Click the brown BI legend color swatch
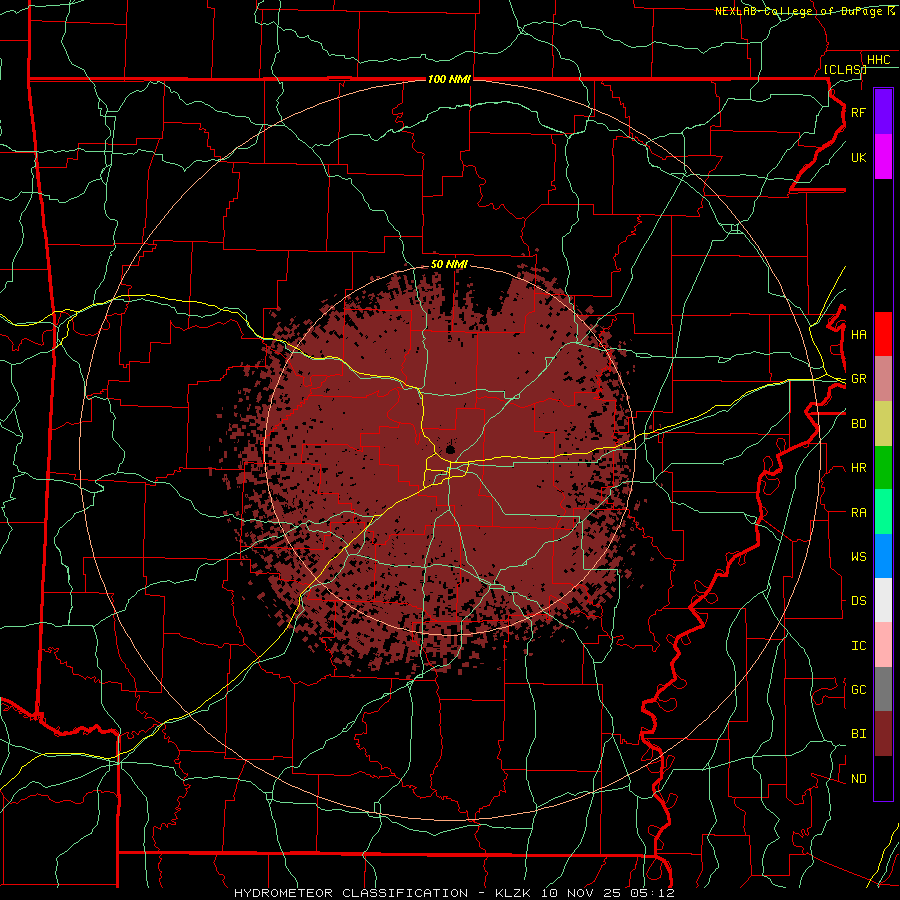900x900 pixels. pyautogui.click(x=883, y=734)
